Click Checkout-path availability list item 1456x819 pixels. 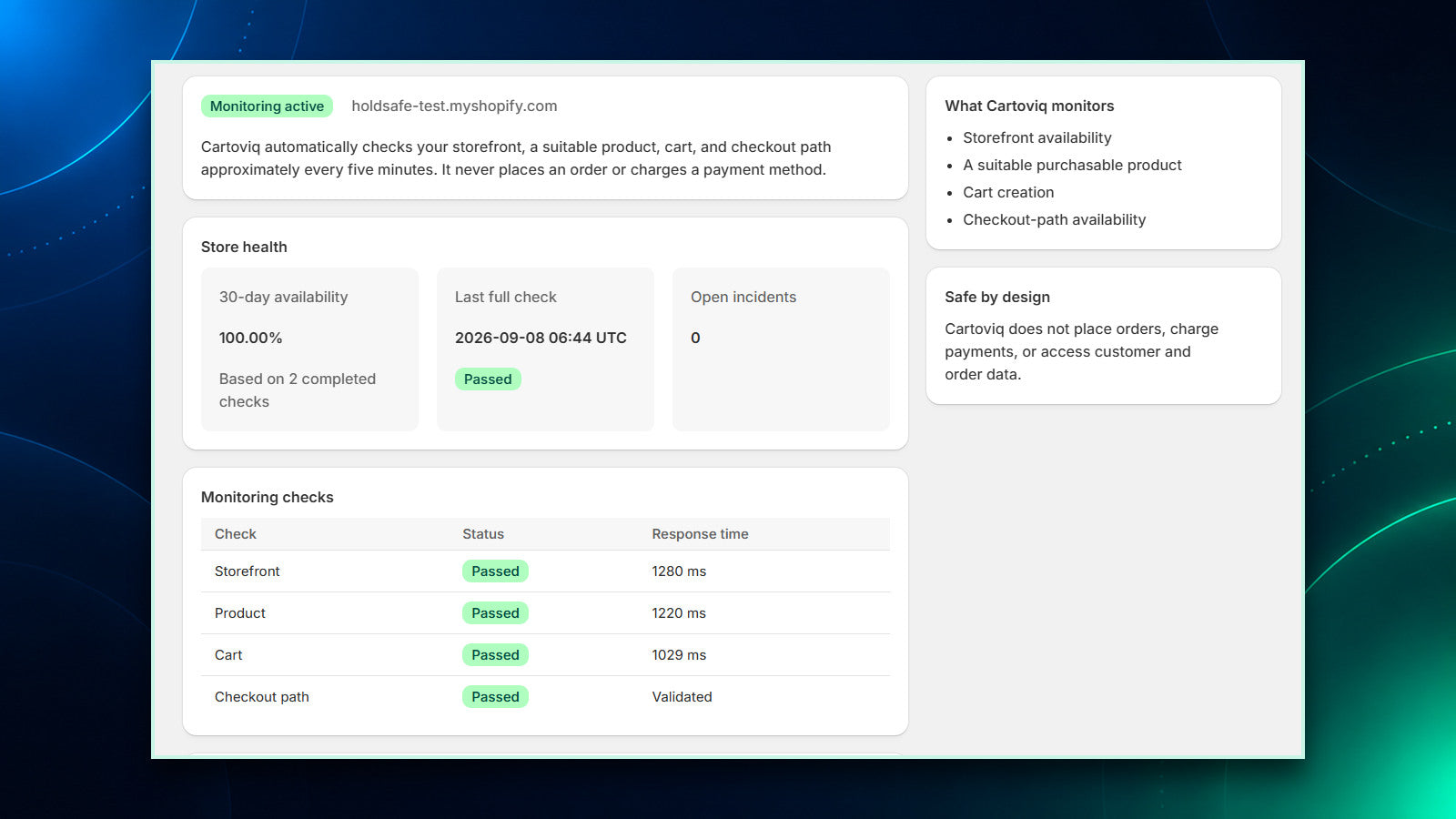1054,220
